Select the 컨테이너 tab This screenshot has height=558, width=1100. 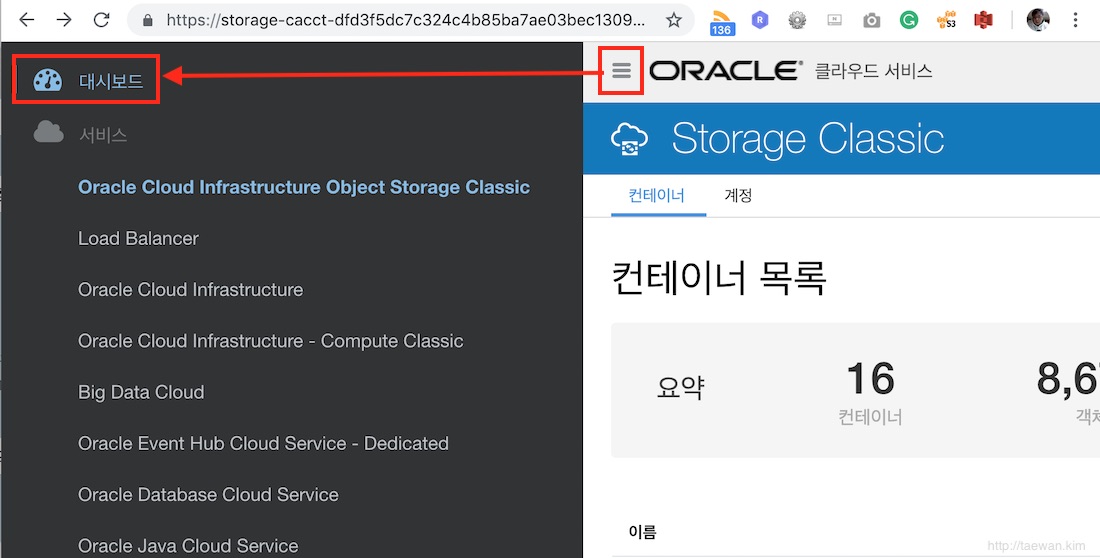(x=657, y=196)
